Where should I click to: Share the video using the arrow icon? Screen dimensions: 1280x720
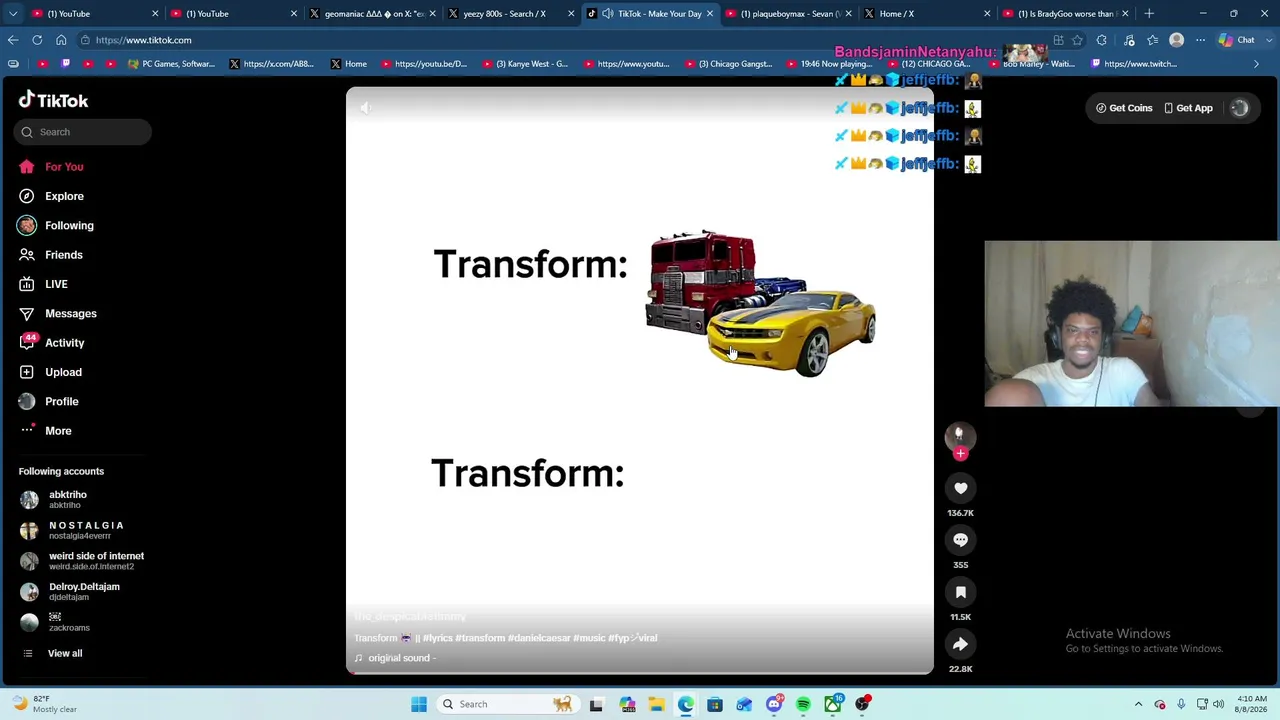[x=960, y=644]
